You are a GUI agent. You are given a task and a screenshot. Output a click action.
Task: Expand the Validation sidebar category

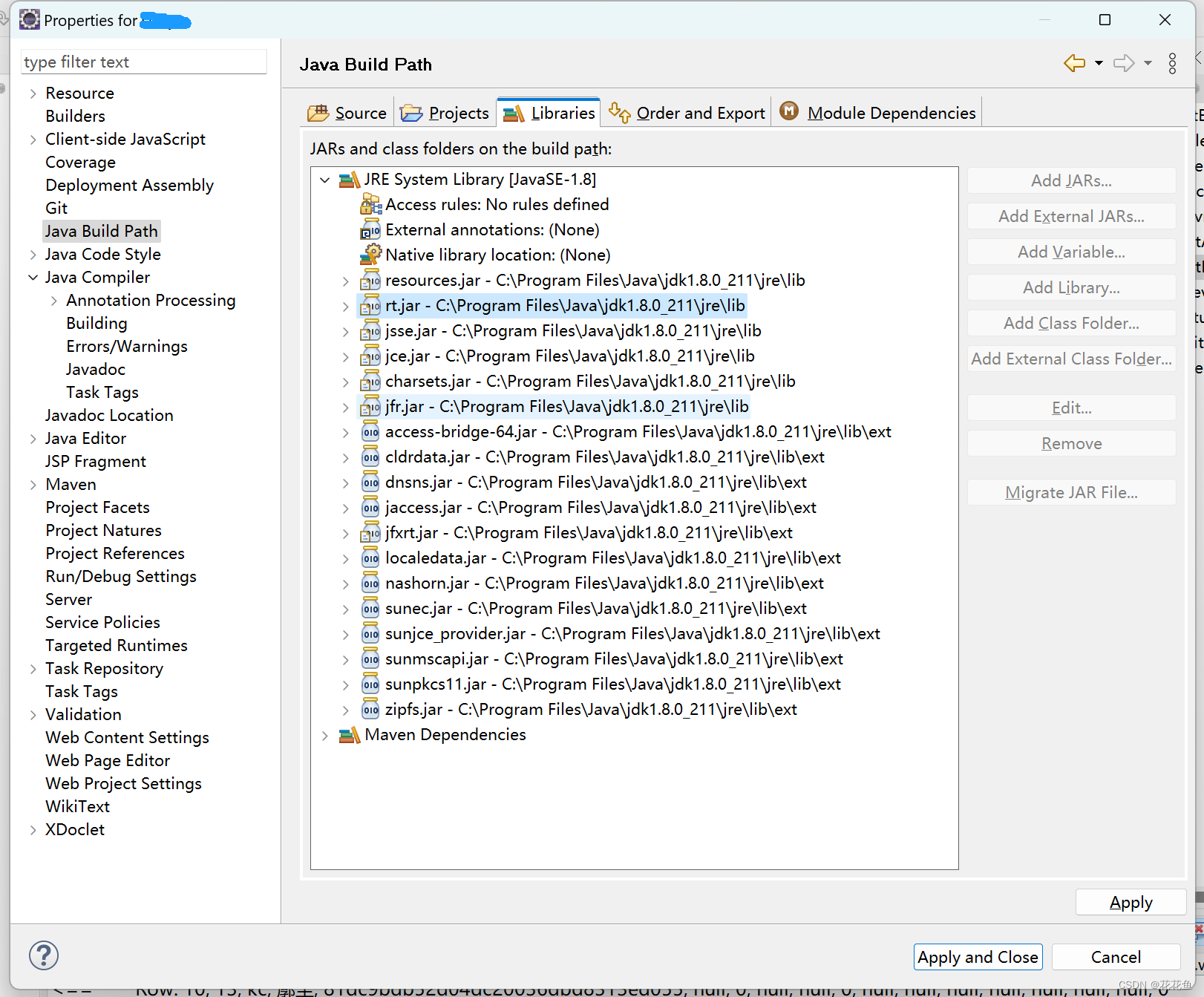(33, 715)
